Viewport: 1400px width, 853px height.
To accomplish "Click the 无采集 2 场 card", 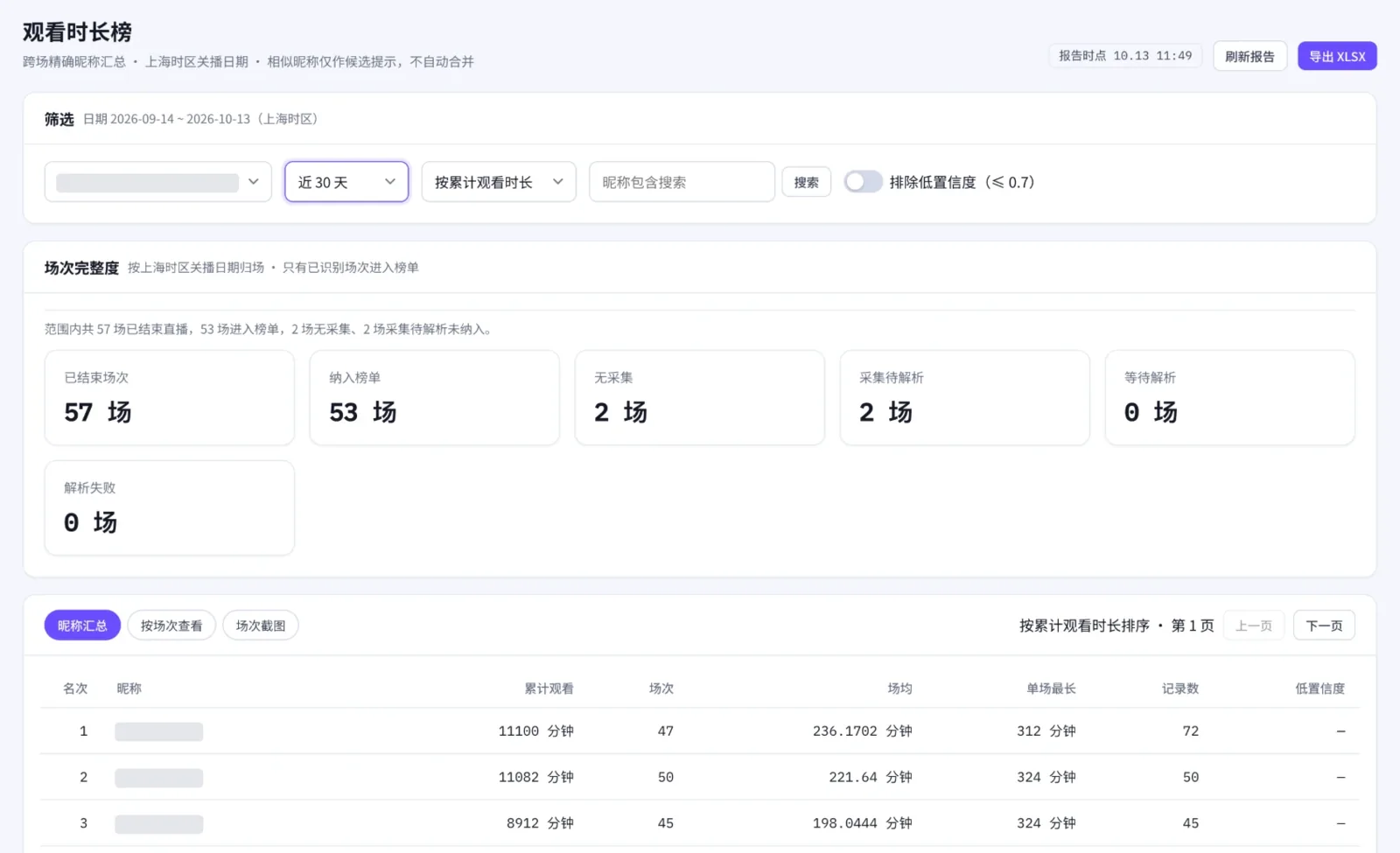I will [700, 398].
